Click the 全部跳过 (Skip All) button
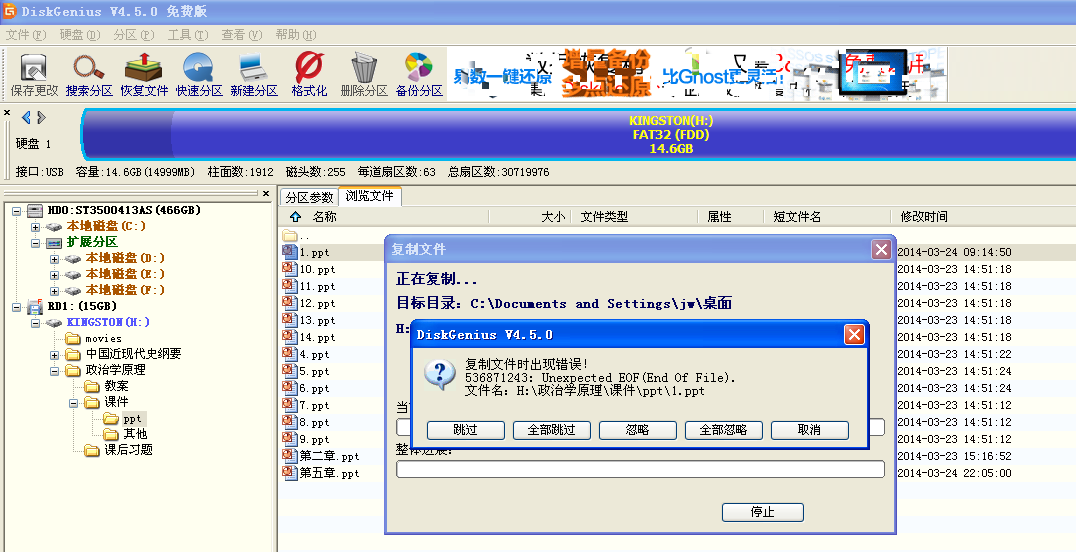Viewport: 1076px width, 552px height. pos(552,430)
